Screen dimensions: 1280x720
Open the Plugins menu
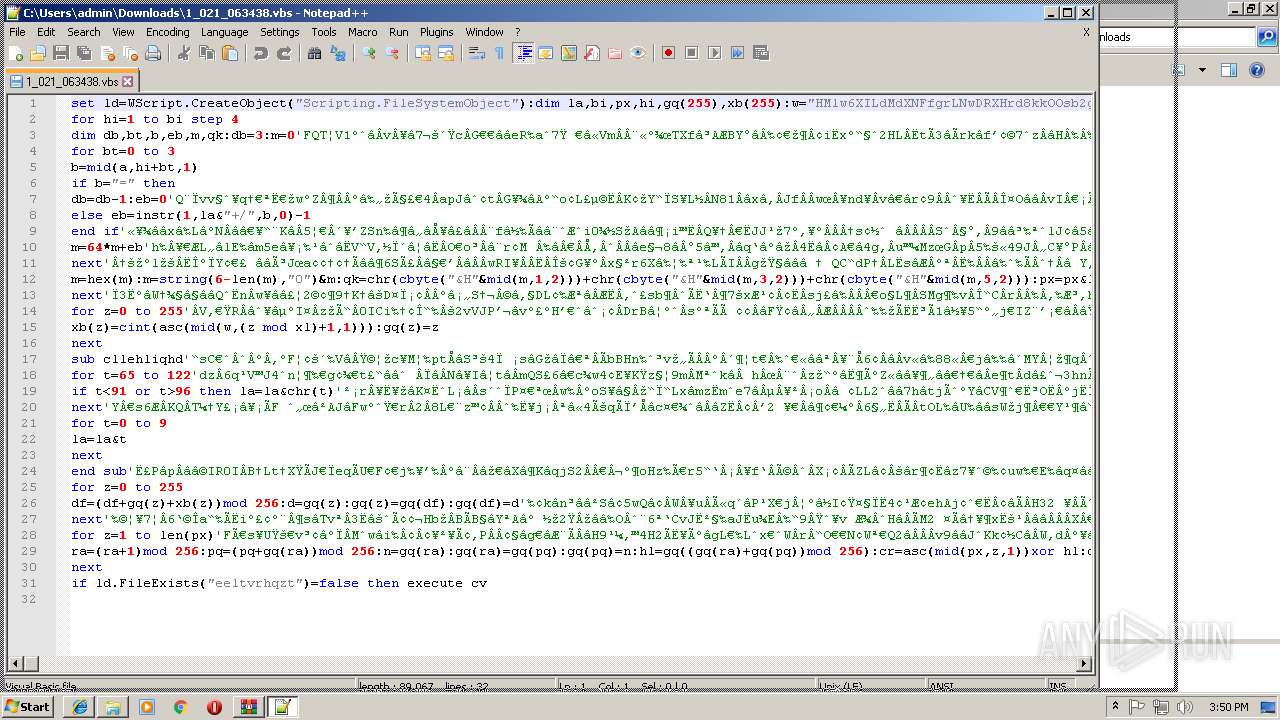436,32
